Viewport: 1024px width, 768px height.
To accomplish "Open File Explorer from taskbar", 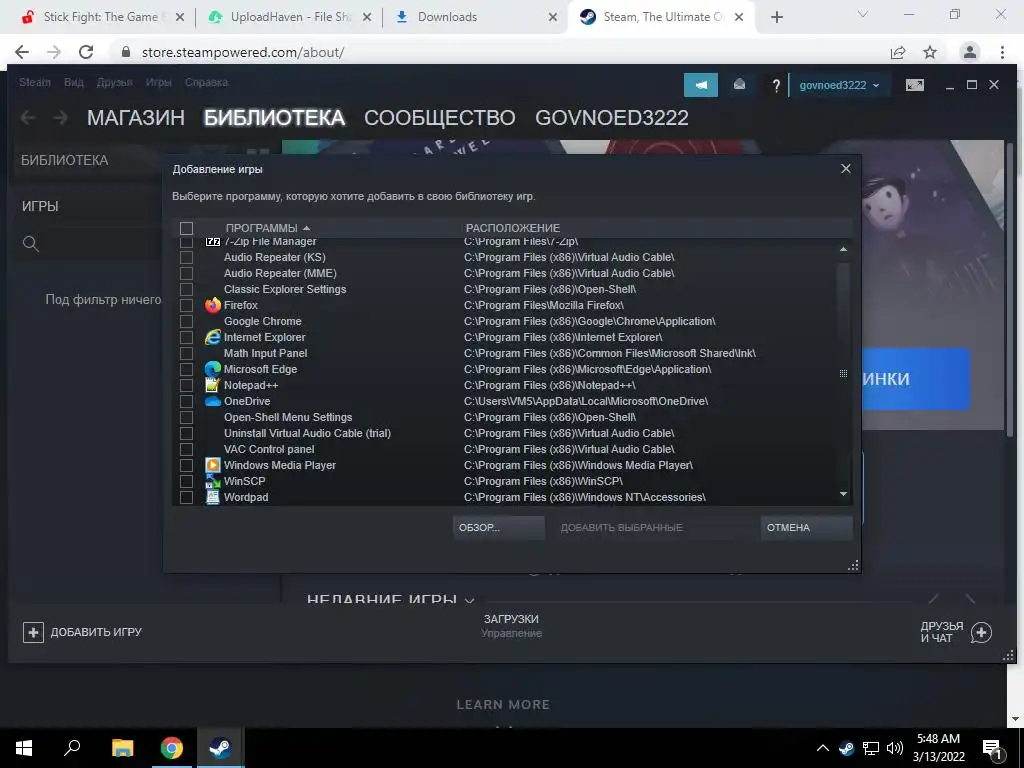I will (x=122, y=748).
